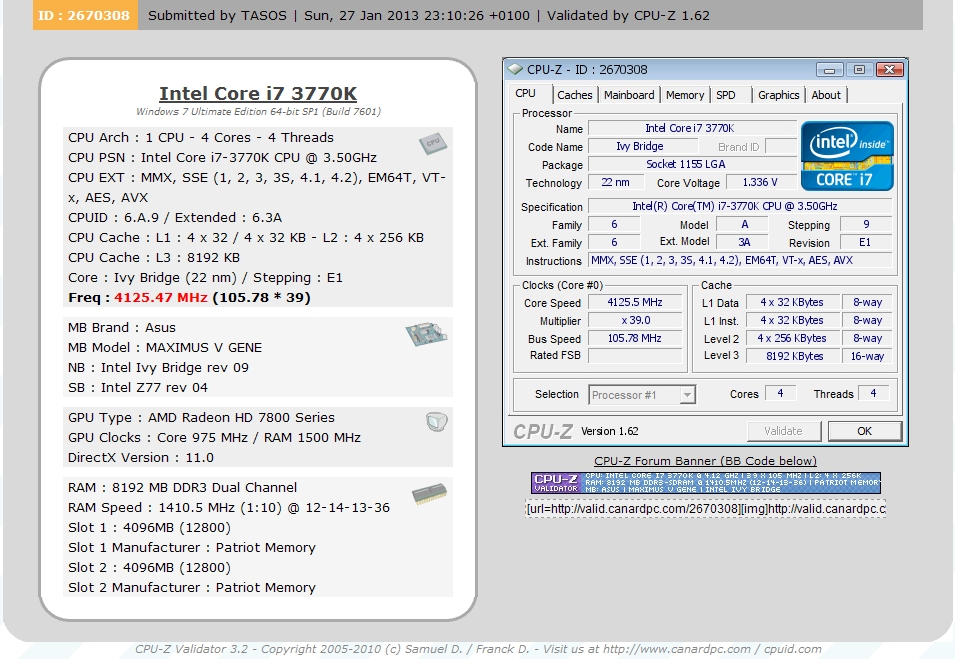
Task: Click the Bus Speed value 105.78 MHz
Action: pyautogui.click(x=635, y=339)
